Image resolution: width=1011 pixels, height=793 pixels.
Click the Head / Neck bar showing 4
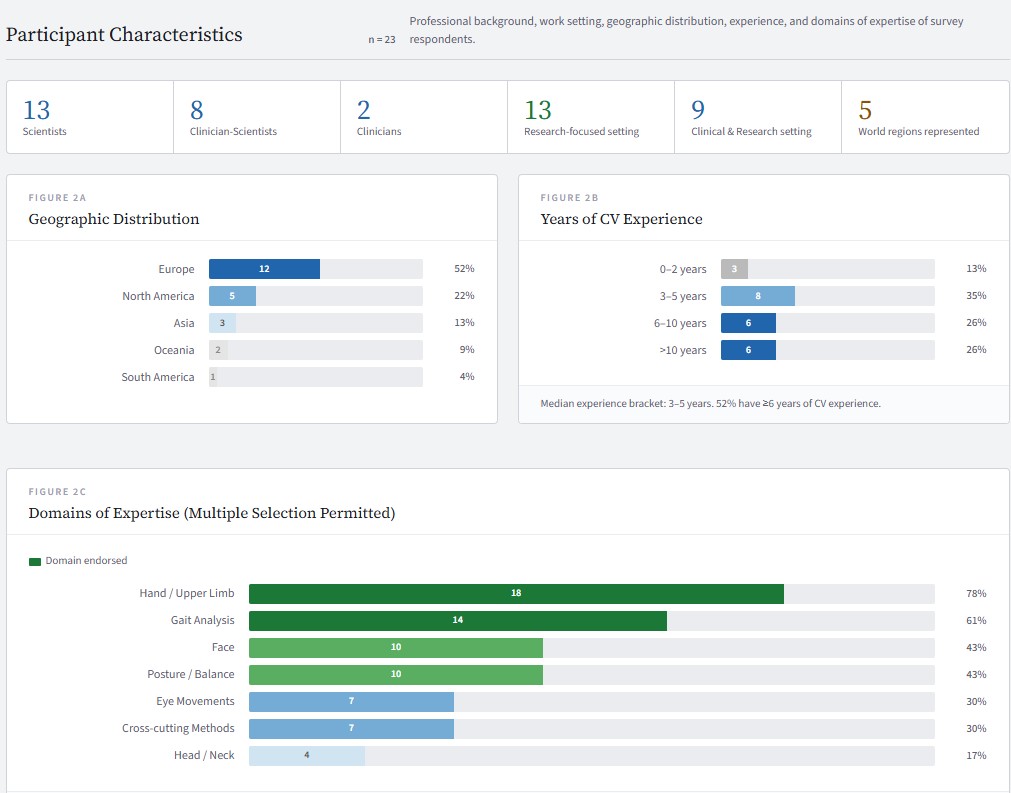tap(307, 756)
